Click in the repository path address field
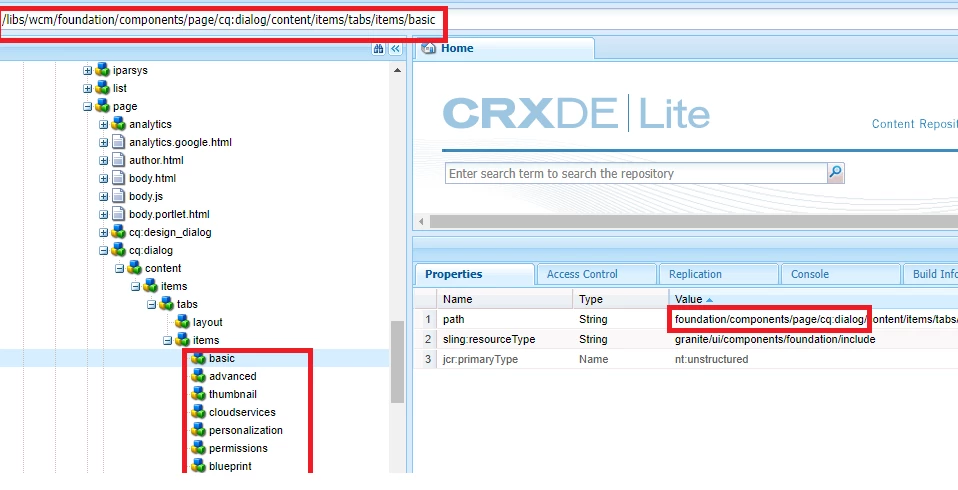The width and height of the screenshot is (958, 490). coord(479,20)
